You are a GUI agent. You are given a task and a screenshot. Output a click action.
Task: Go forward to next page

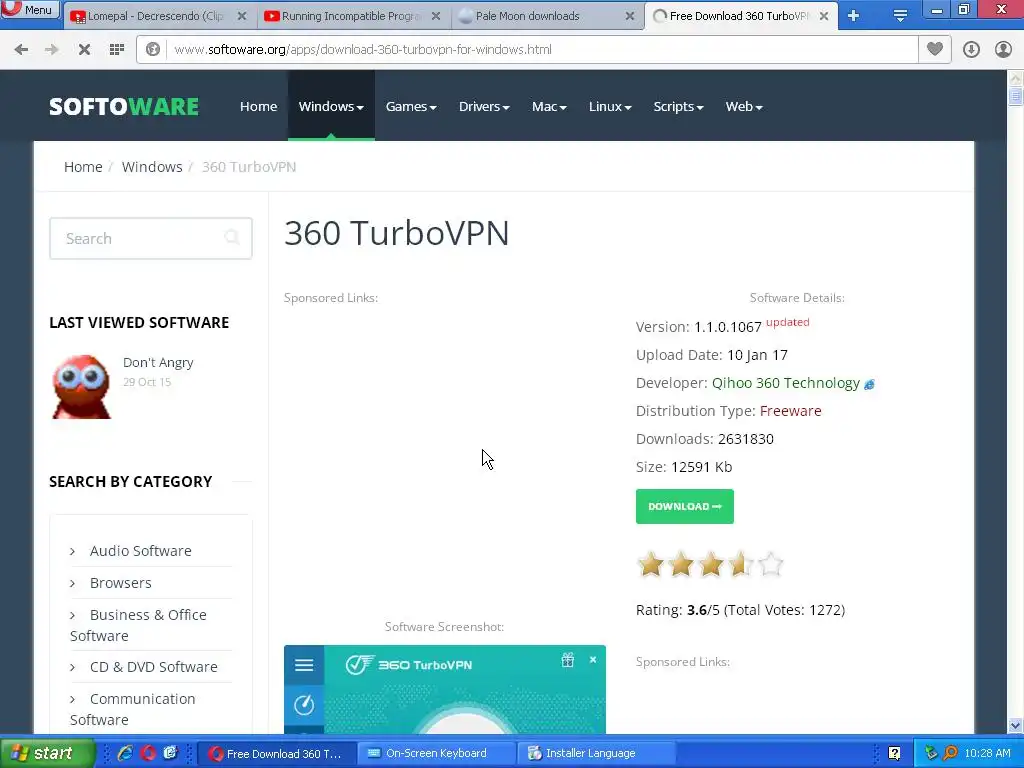(52, 50)
